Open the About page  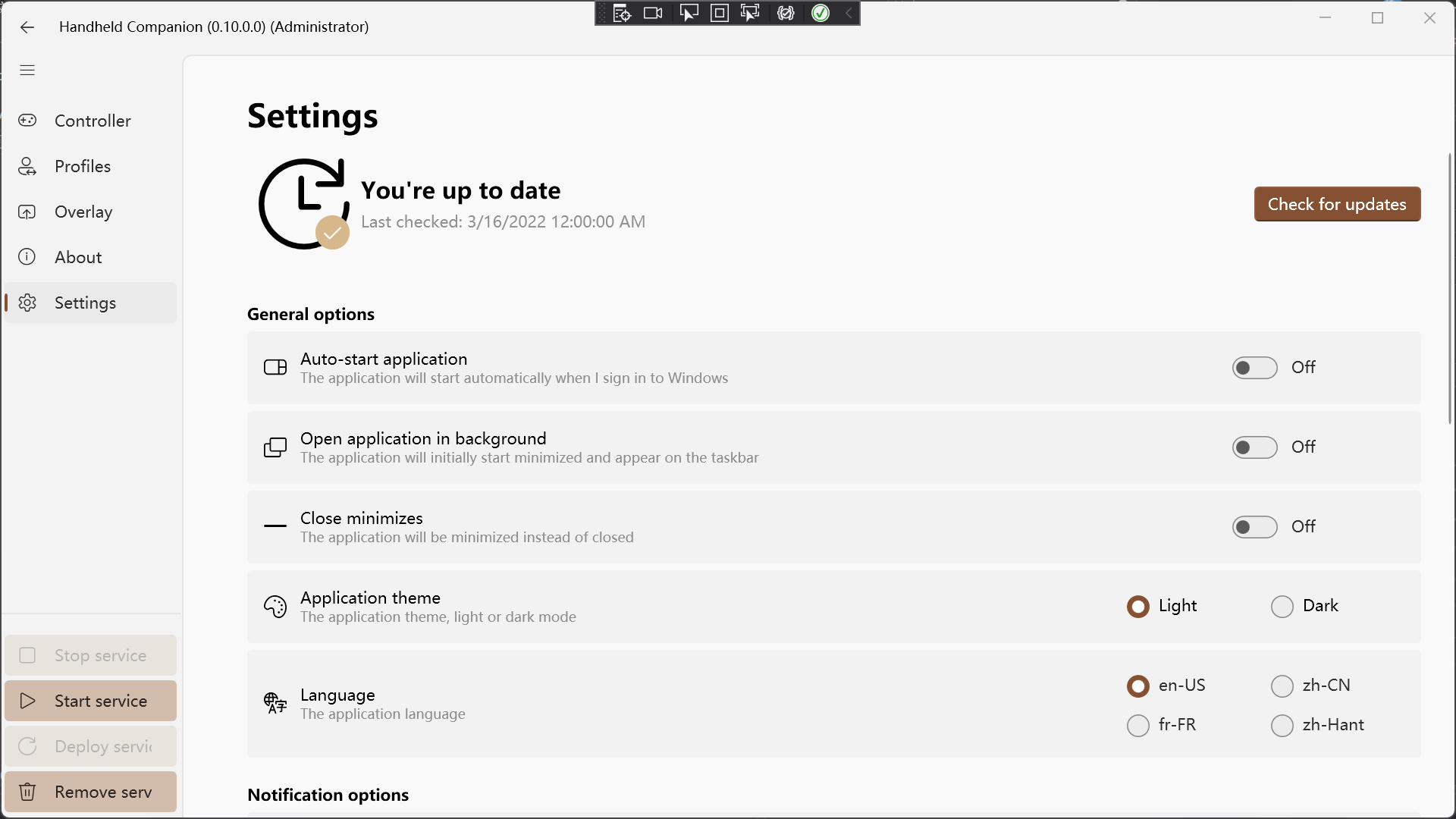tap(77, 257)
